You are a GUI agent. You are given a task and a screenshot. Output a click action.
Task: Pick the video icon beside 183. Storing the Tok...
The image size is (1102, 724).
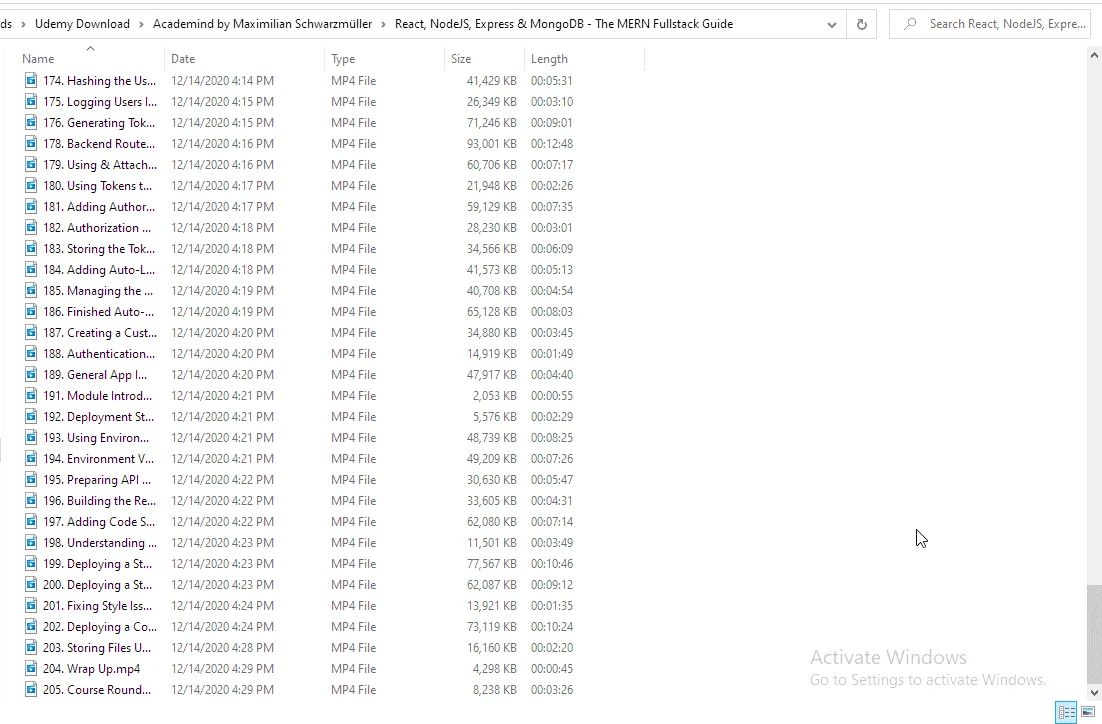pos(31,249)
